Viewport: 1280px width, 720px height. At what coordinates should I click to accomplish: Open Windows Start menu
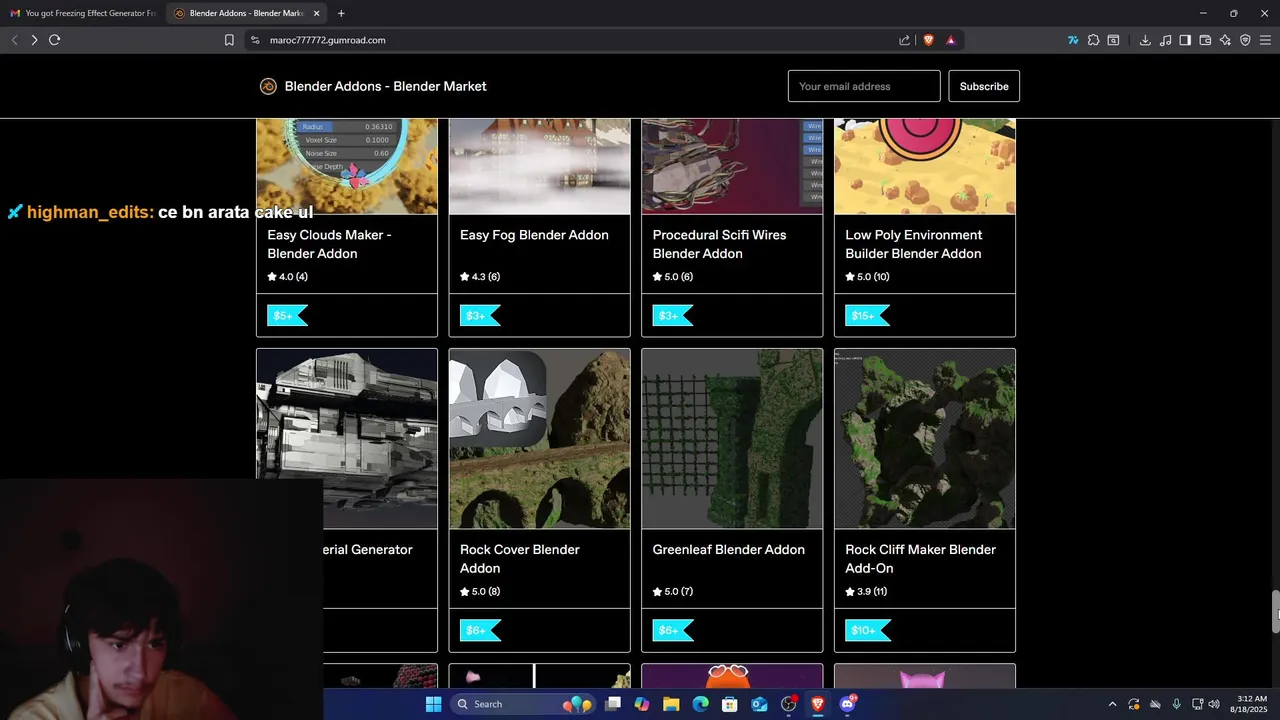[433, 704]
